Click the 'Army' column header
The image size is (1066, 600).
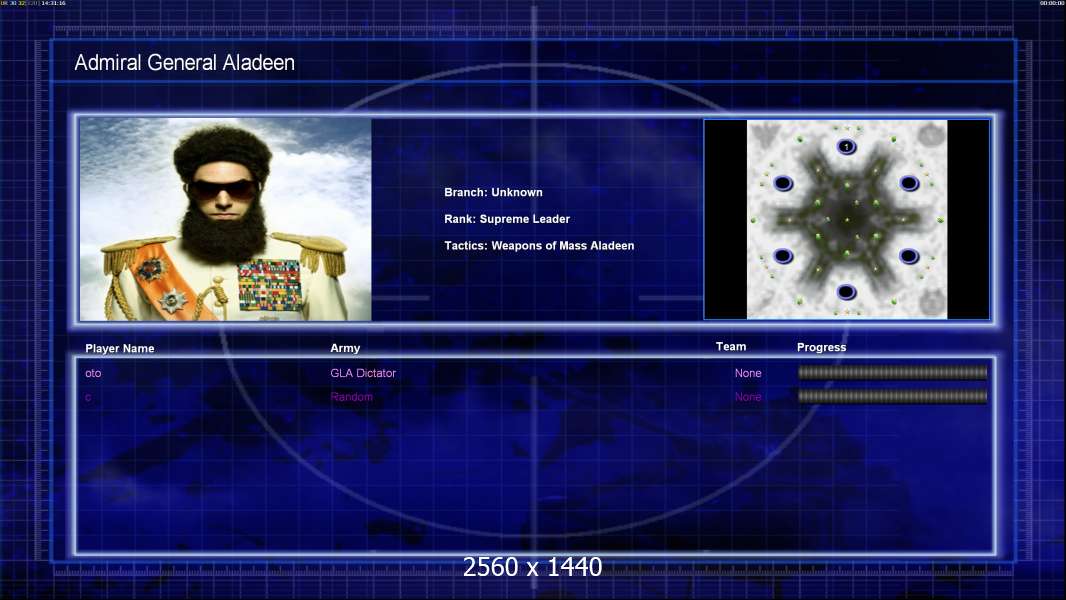pos(345,348)
